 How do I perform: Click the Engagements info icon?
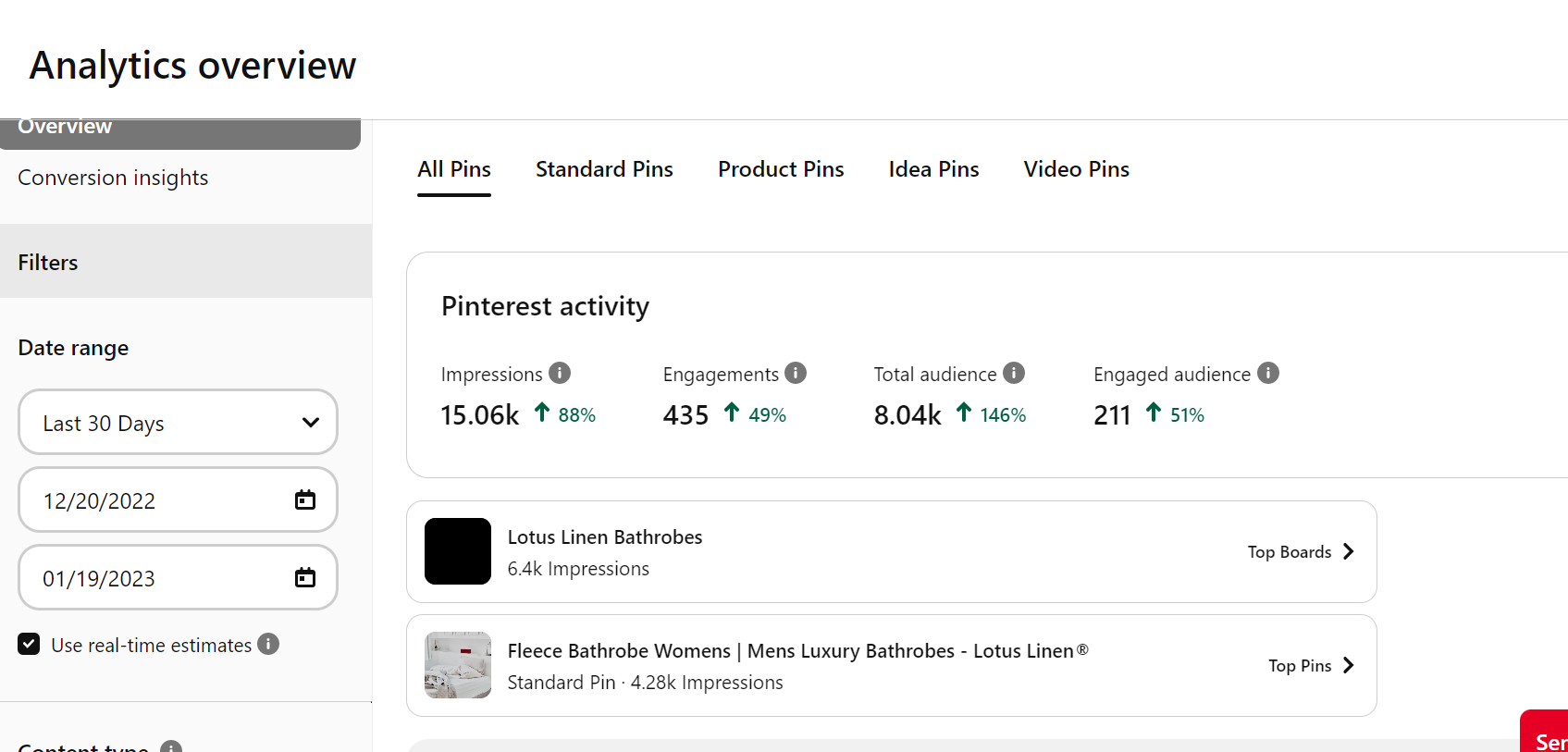coord(796,373)
